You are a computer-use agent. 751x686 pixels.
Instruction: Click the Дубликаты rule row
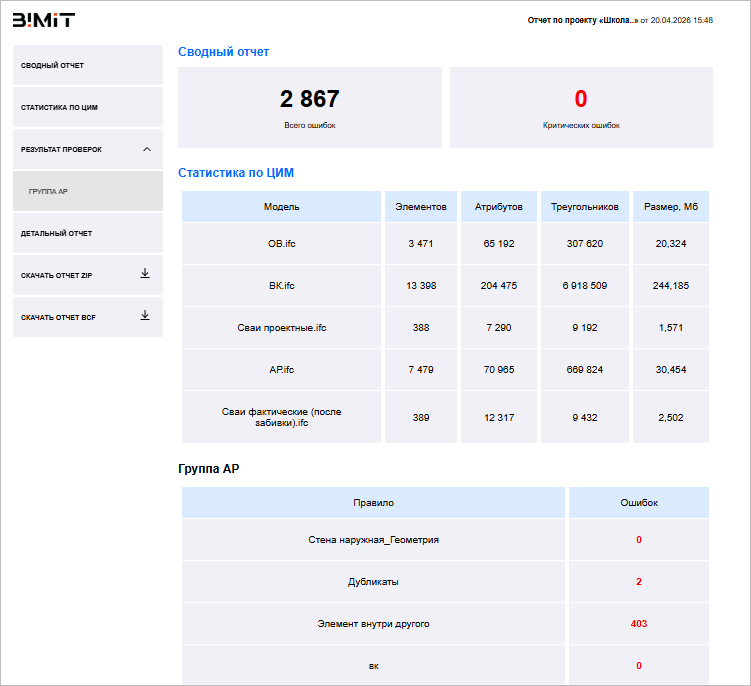tap(374, 581)
